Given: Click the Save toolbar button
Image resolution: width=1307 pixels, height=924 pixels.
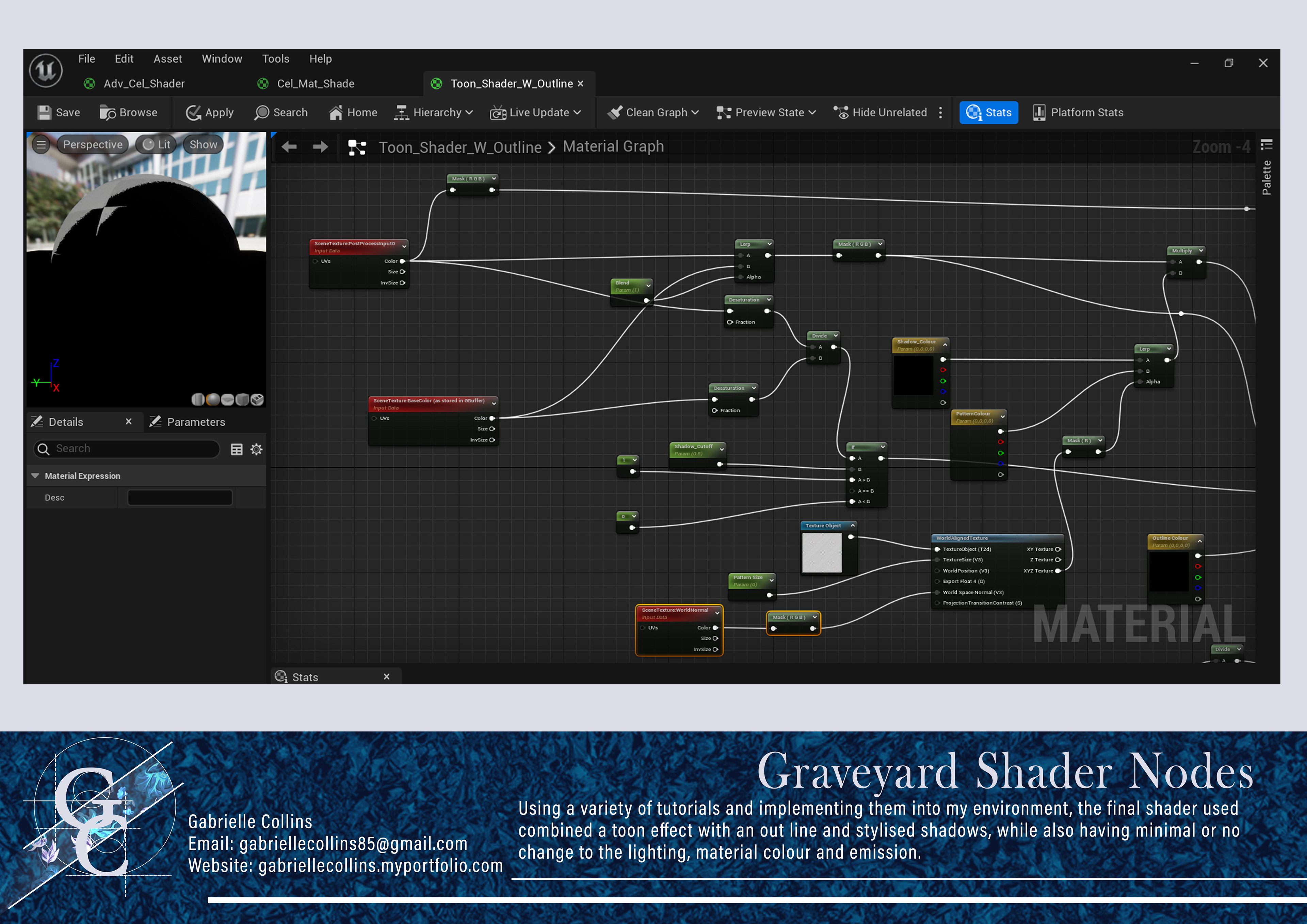Looking at the screenshot, I should [59, 113].
